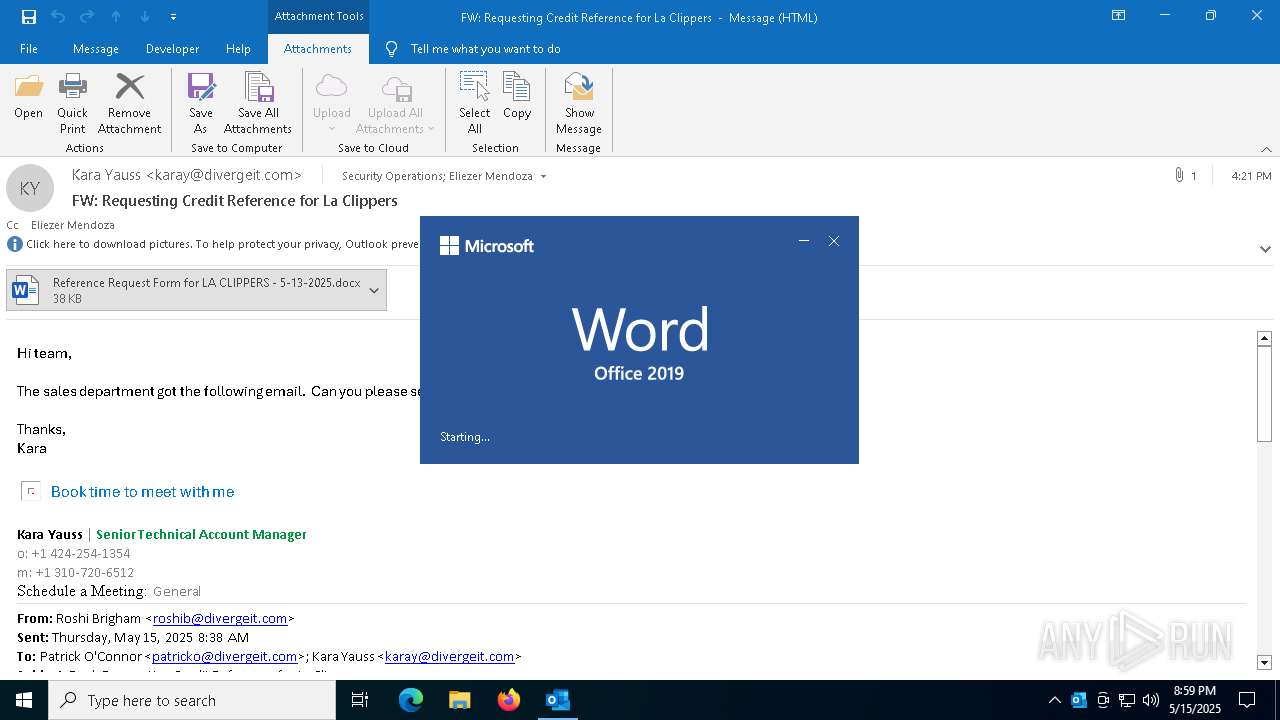This screenshot has height=720, width=1280.
Task: Open the attachment with the Open folder icon
Action: tap(28, 97)
